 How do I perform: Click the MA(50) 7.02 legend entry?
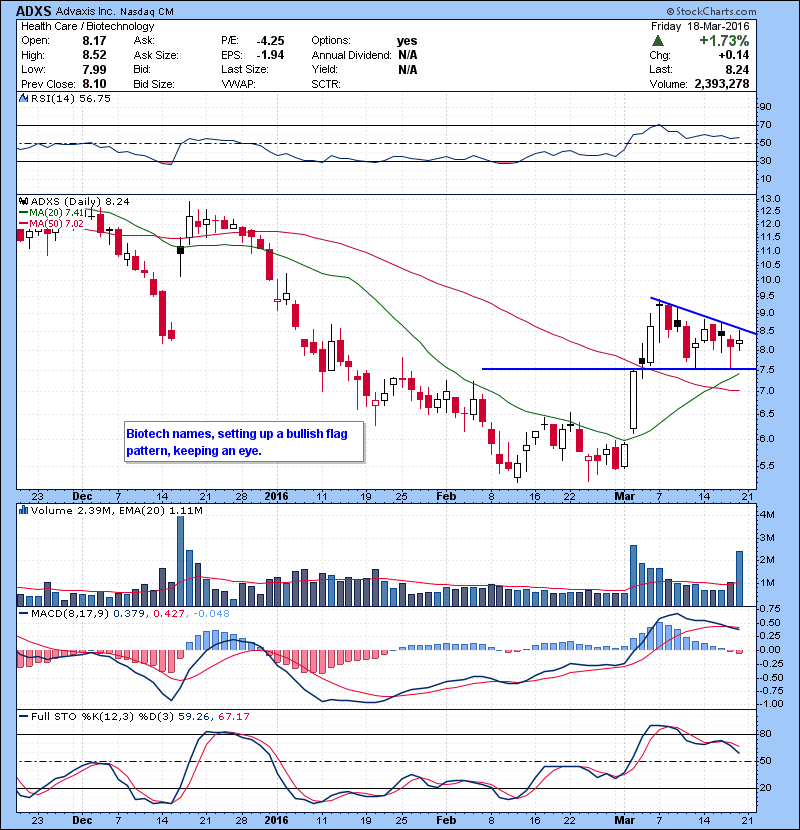click(52, 224)
